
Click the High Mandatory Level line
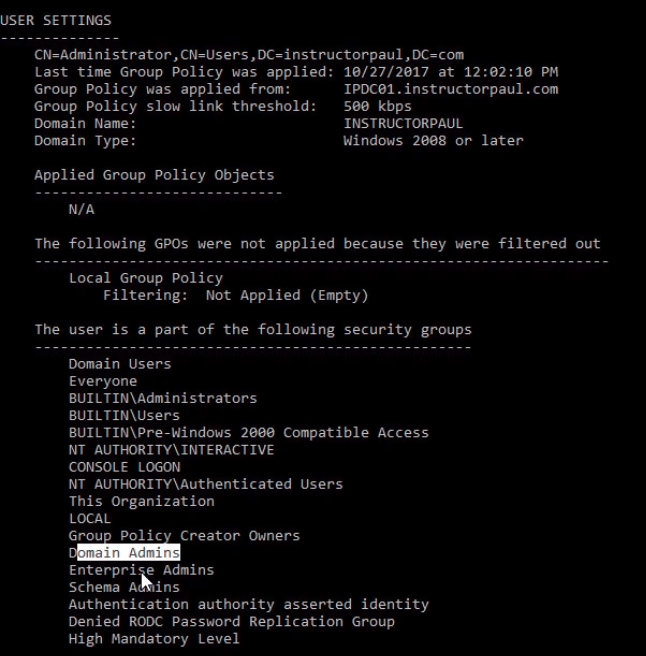(154, 638)
